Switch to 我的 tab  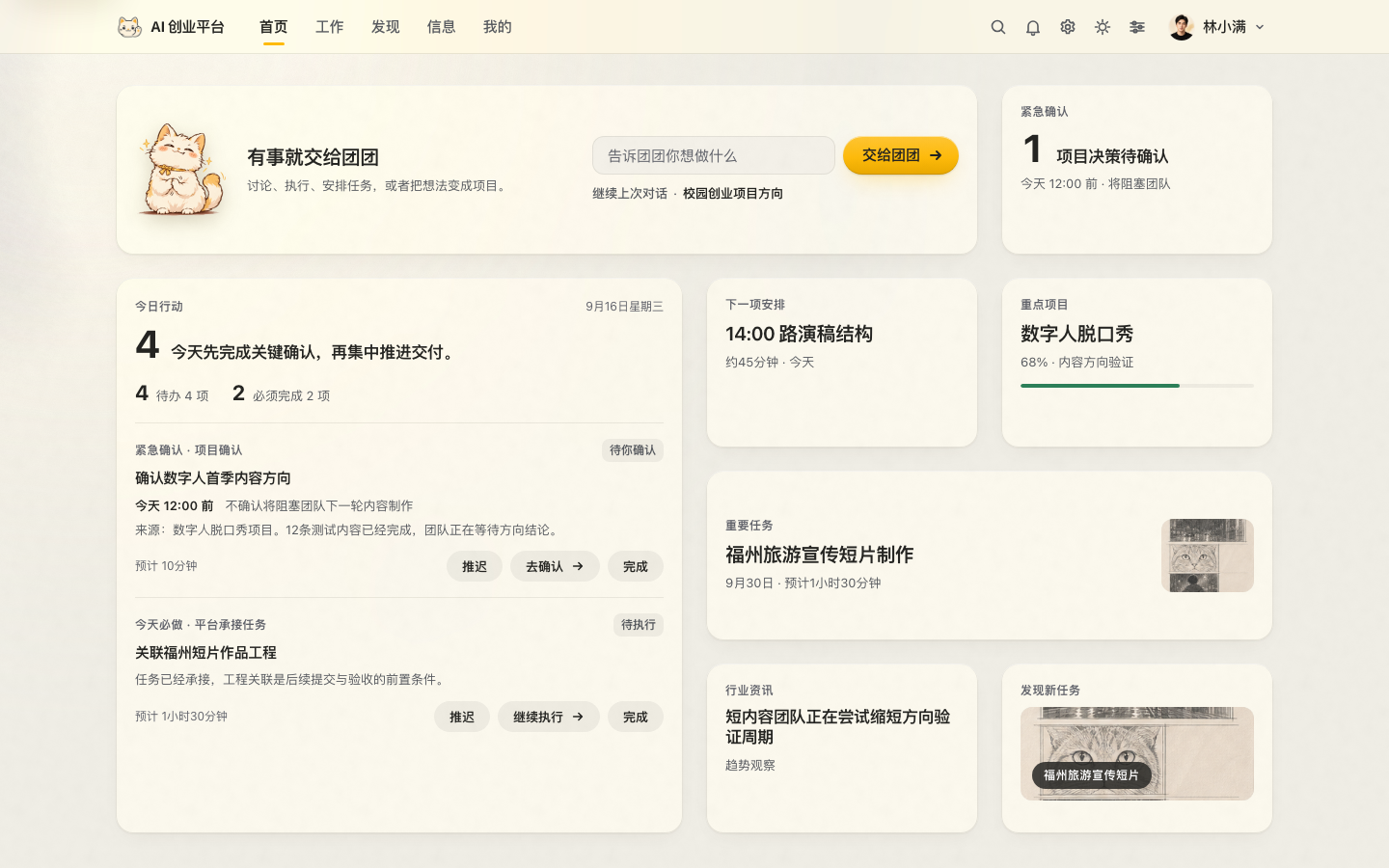tap(498, 27)
